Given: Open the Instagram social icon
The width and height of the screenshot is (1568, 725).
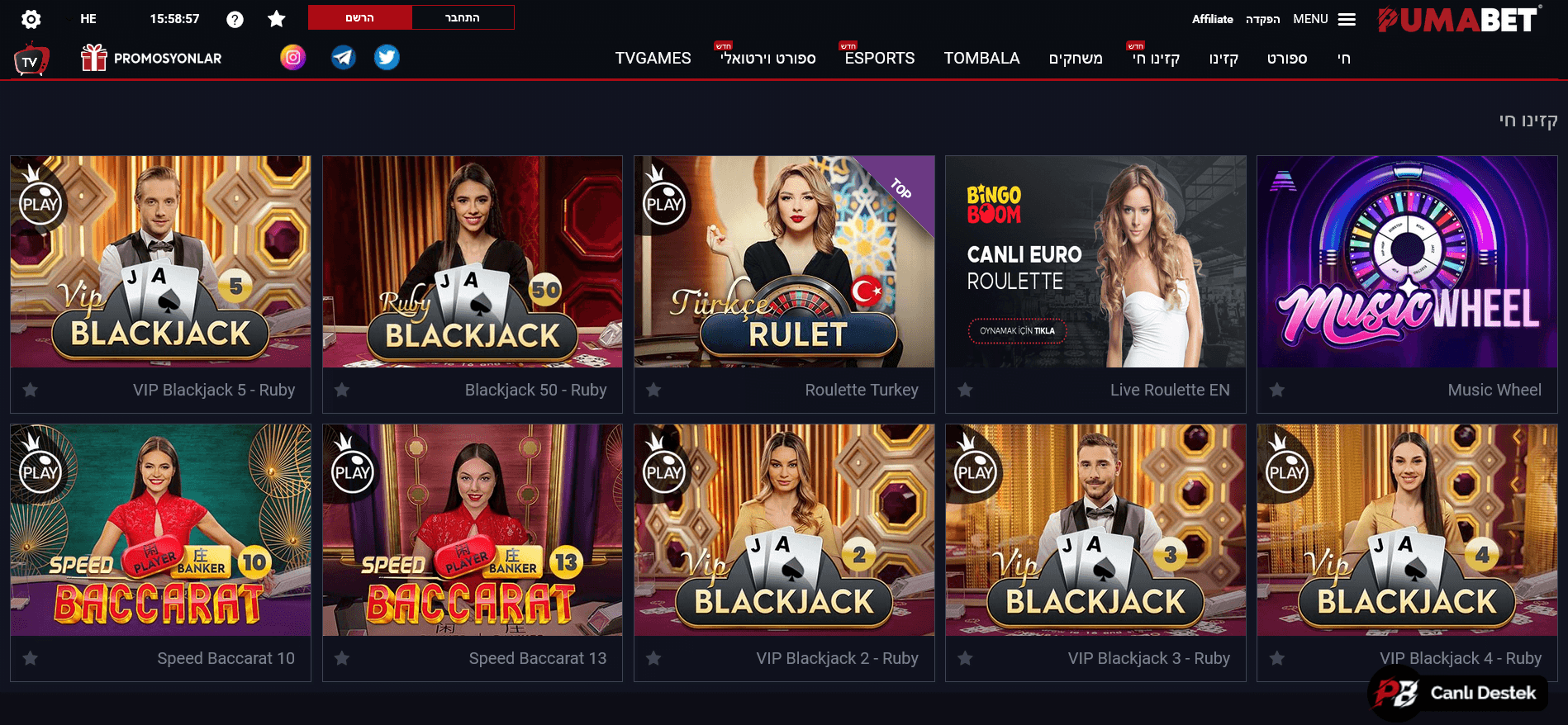Looking at the screenshot, I should pos(292,57).
